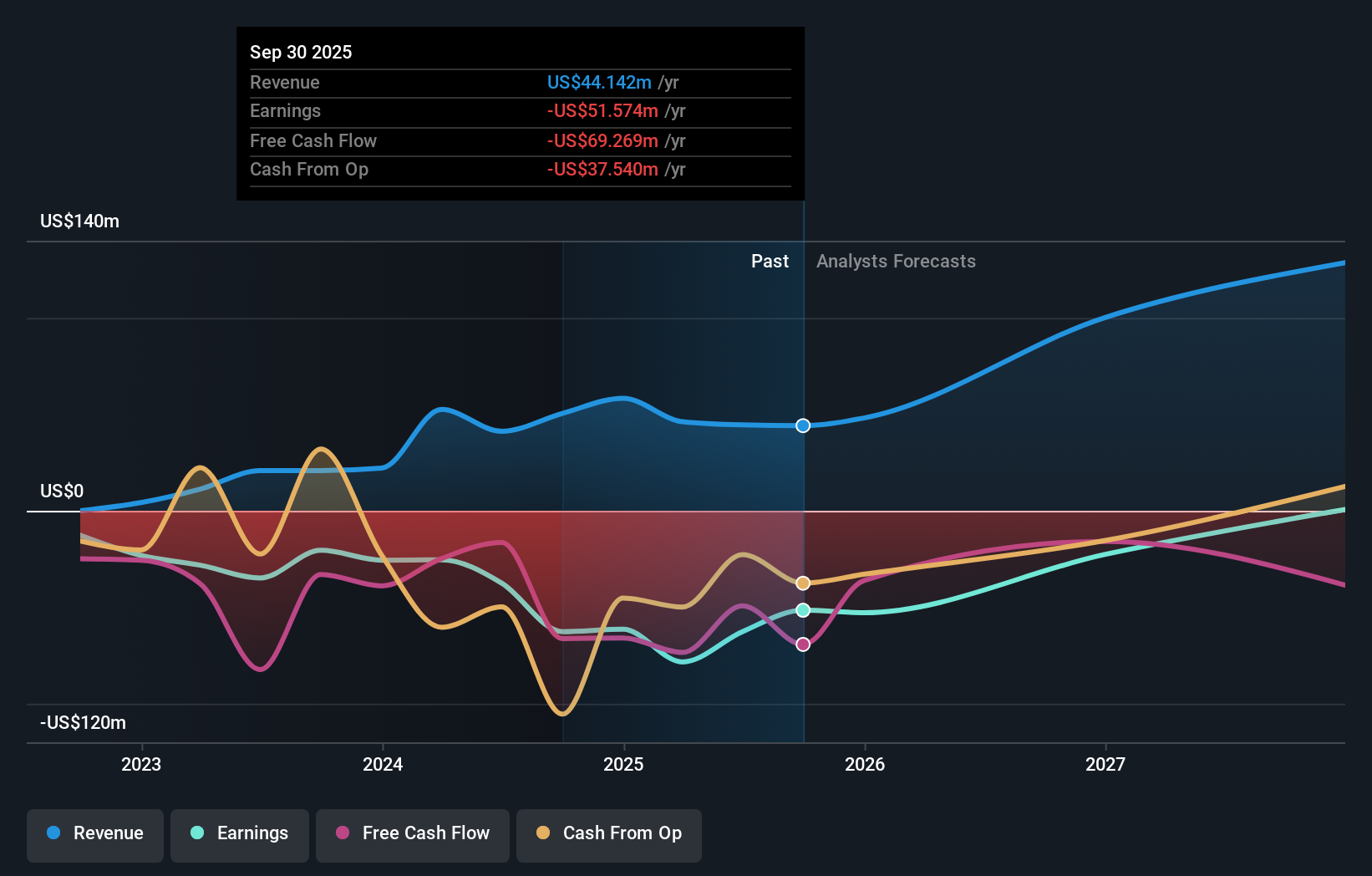Viewport: 1372px width, 876px height.
Task: Open the Sep 30 2025 tooltip header
Action: 301,52
